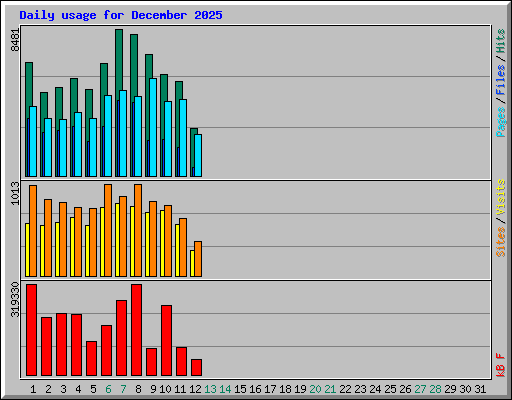Screen dimensions: 512x400
Task: Click the red 'KB F' legend label
Action: coord(501,365)
